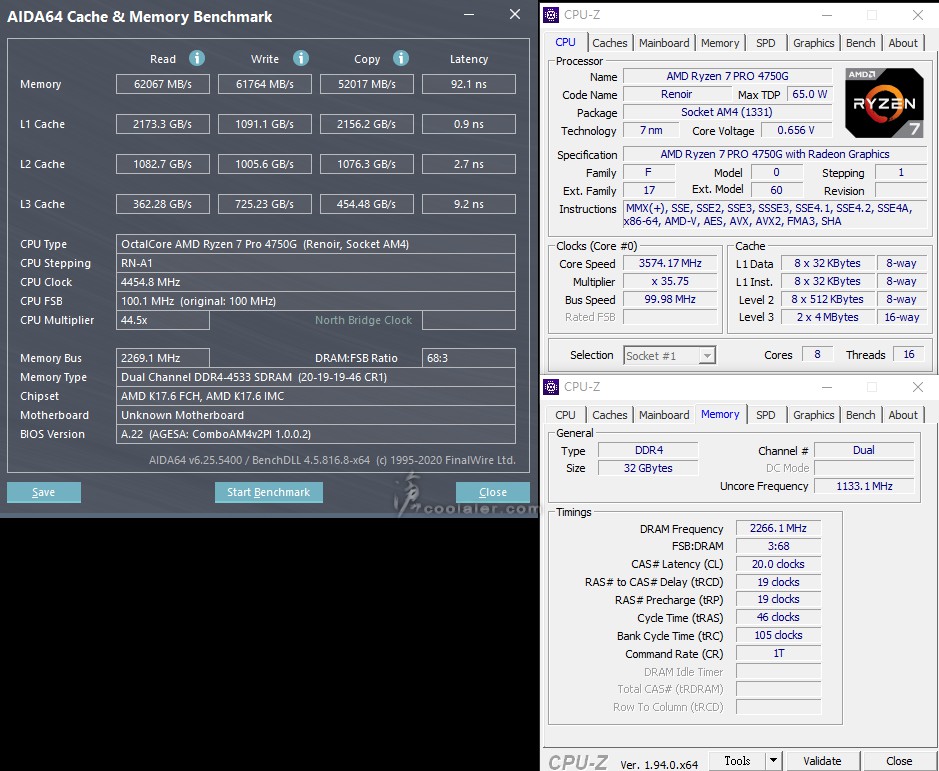Open Graphics tab in lower CPU-Z window
Screen dimensions: 939x771
813,415
